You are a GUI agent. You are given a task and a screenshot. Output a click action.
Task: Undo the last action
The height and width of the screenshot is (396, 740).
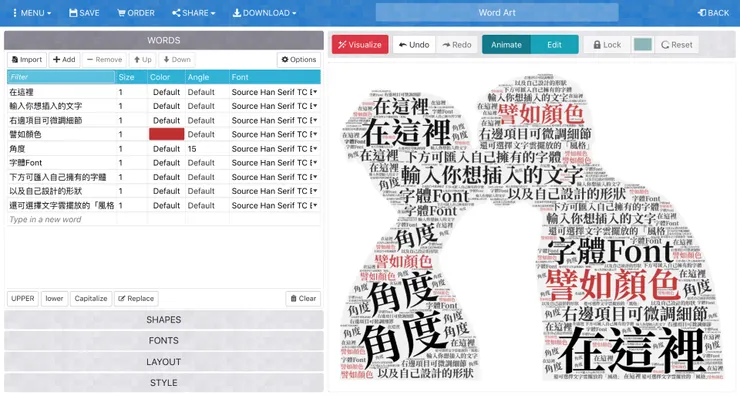414,44
